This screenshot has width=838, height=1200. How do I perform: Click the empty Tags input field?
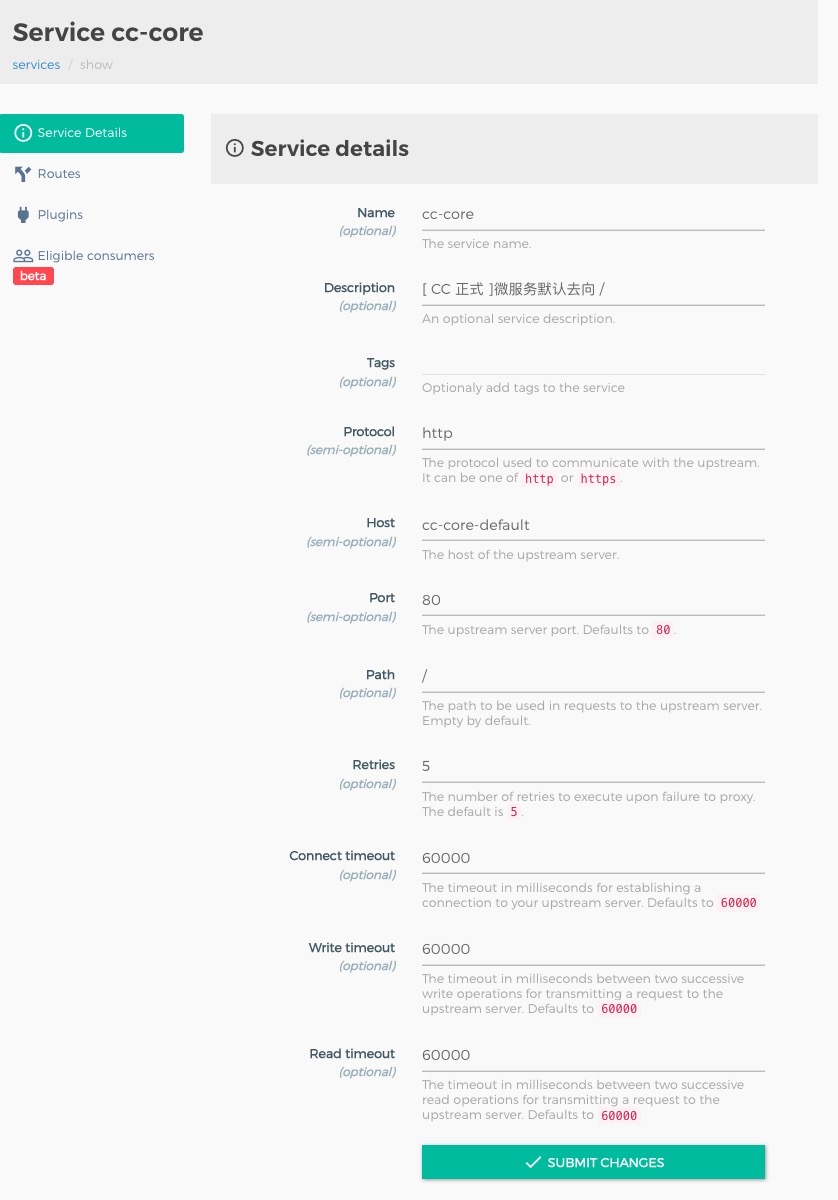click(x=593, y=362)
